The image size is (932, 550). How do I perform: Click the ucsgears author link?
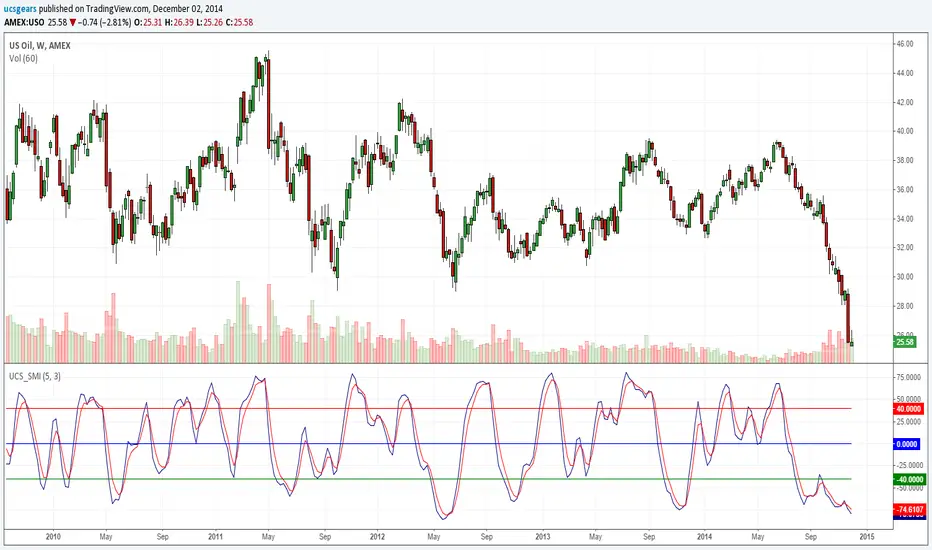tap(21, 9)
